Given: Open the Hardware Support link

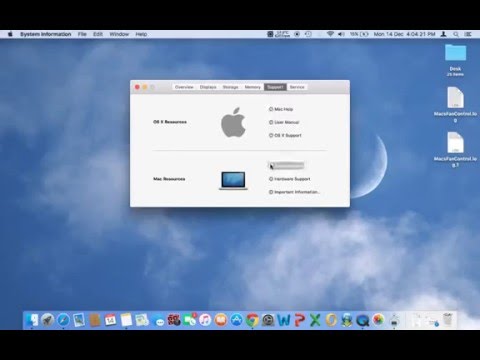Looking at the screenshot, I should pos(290,179).
